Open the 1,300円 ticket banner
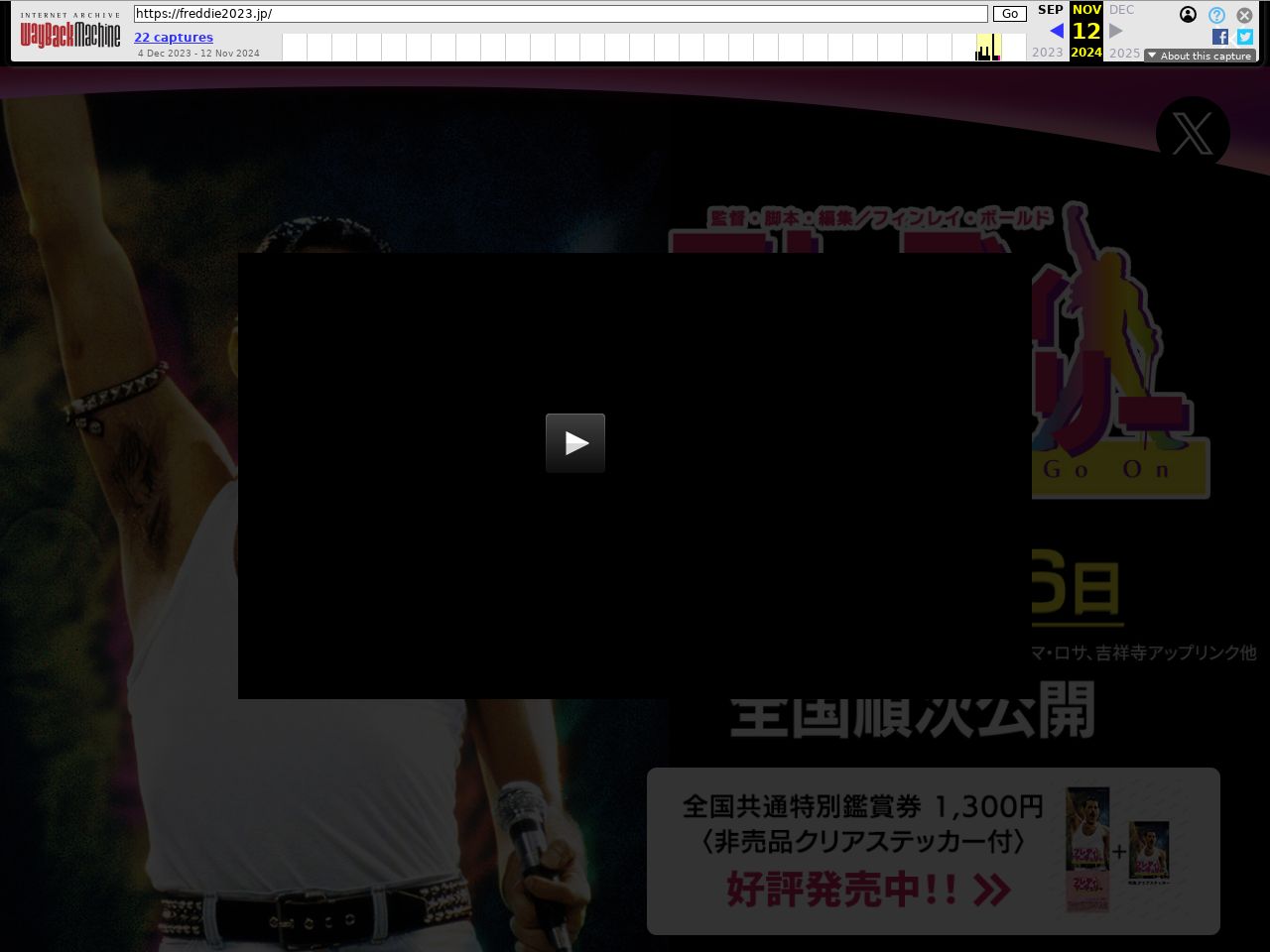 pyautogui.click(x=934, y=851)
